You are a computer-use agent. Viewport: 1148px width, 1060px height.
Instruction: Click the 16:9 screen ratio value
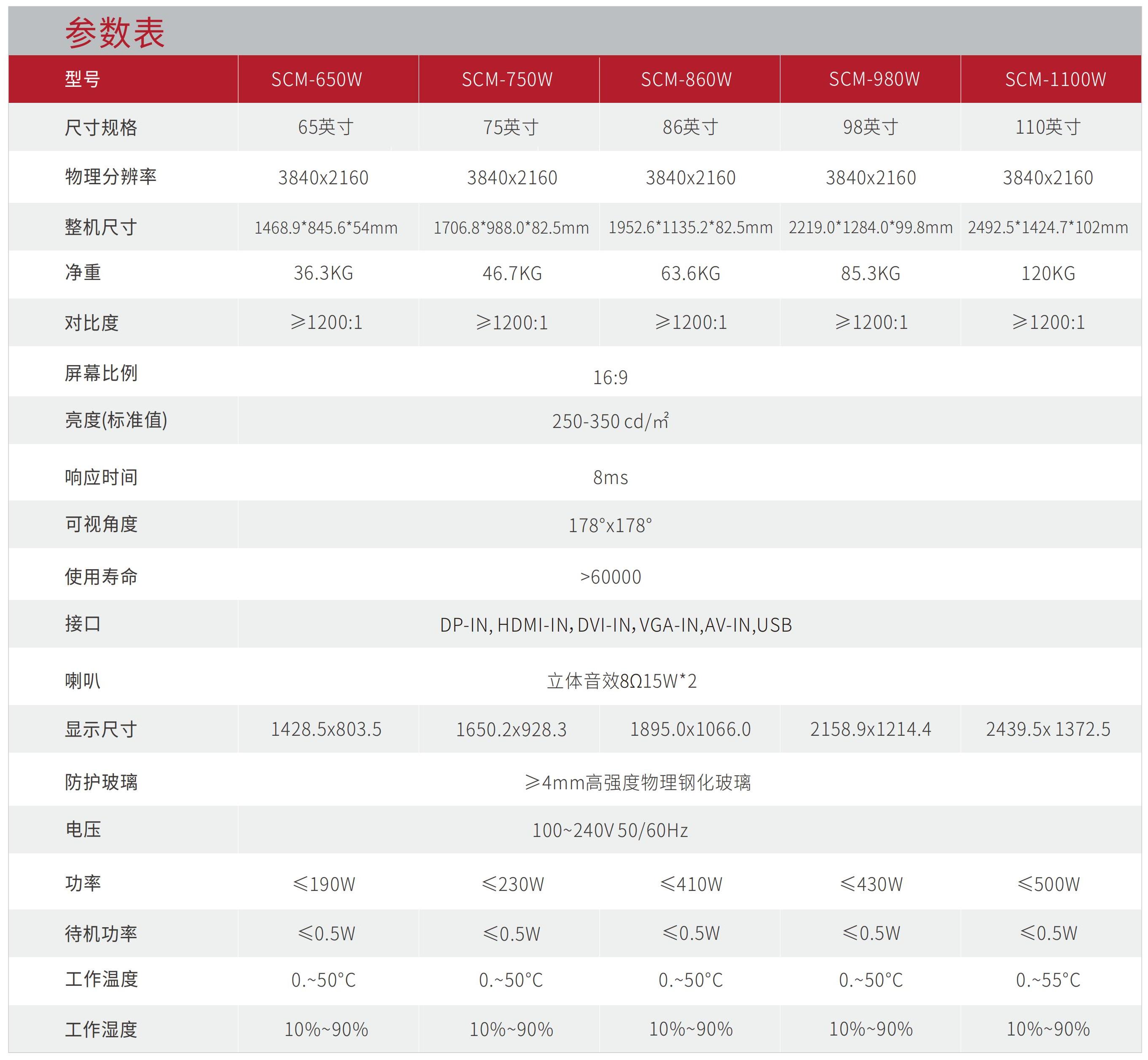610,377
